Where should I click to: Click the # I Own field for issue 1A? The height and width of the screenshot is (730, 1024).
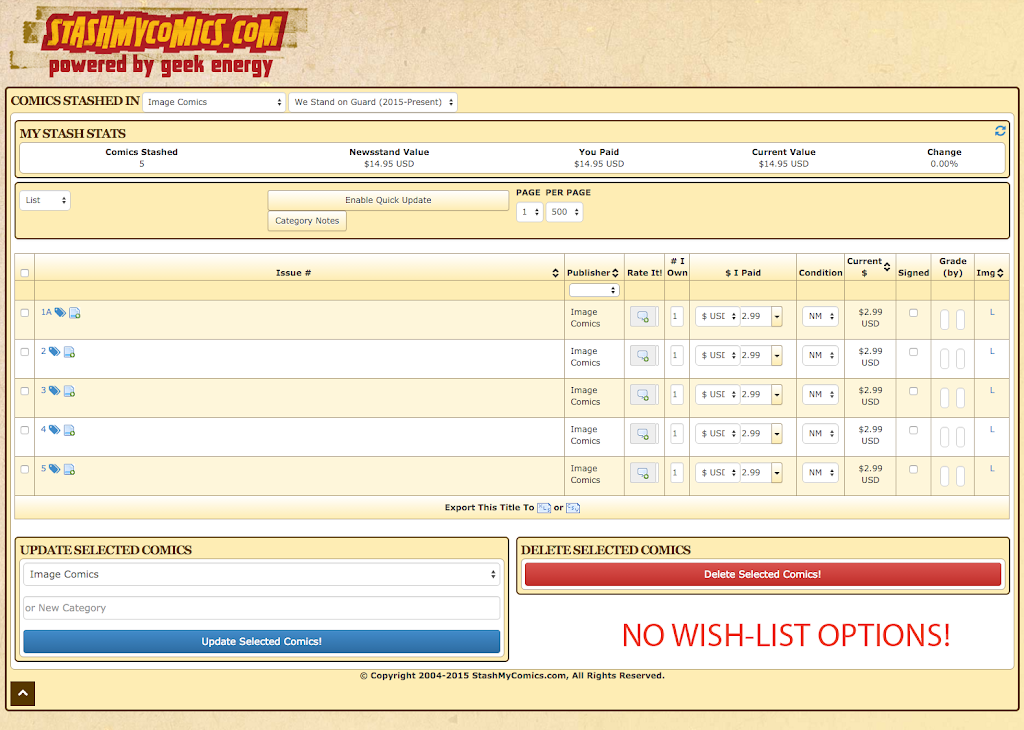tap(677, 317)
